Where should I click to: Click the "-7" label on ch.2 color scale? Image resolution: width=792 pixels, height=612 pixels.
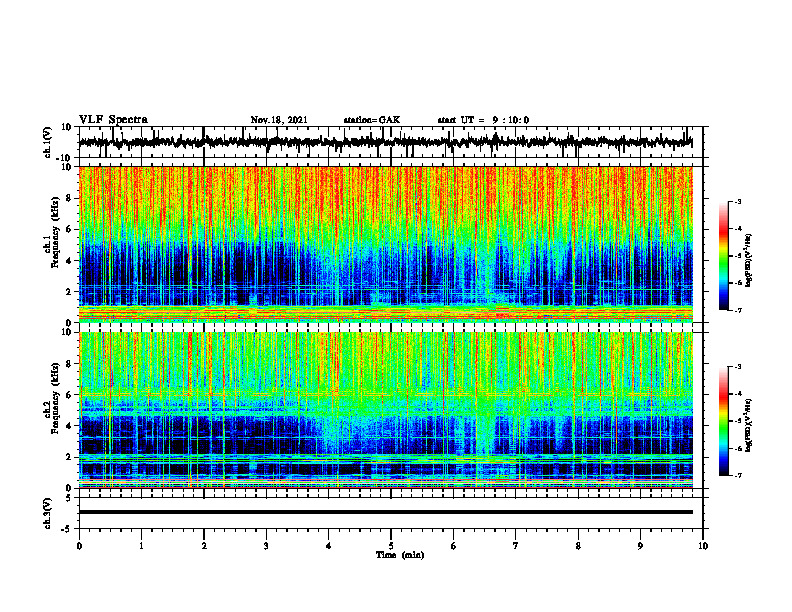tap(738, 475)
